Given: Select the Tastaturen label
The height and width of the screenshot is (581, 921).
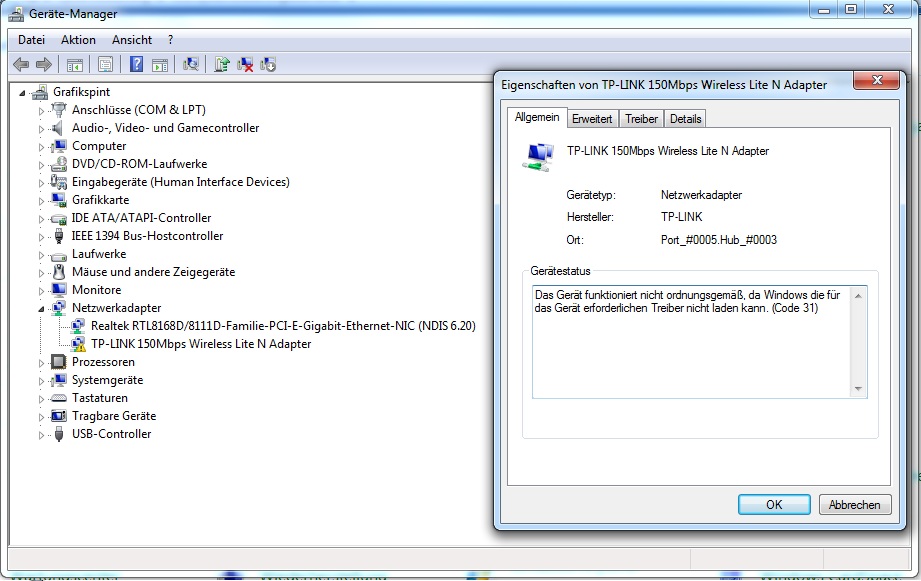Looking at the screenshot, I should (100, 398).
